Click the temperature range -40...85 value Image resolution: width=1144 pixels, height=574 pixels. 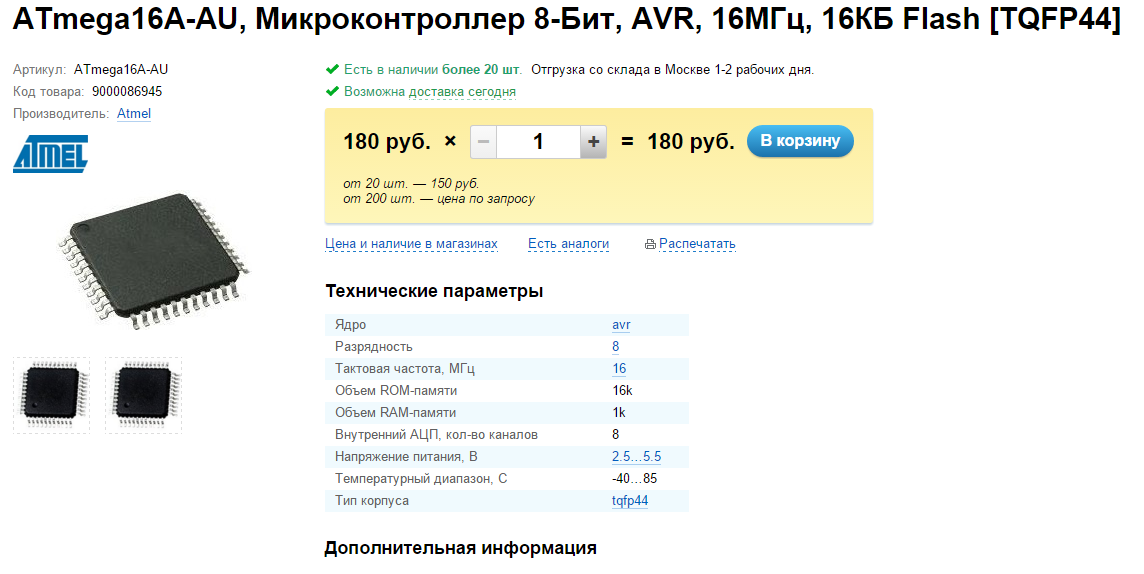point(635,479)
